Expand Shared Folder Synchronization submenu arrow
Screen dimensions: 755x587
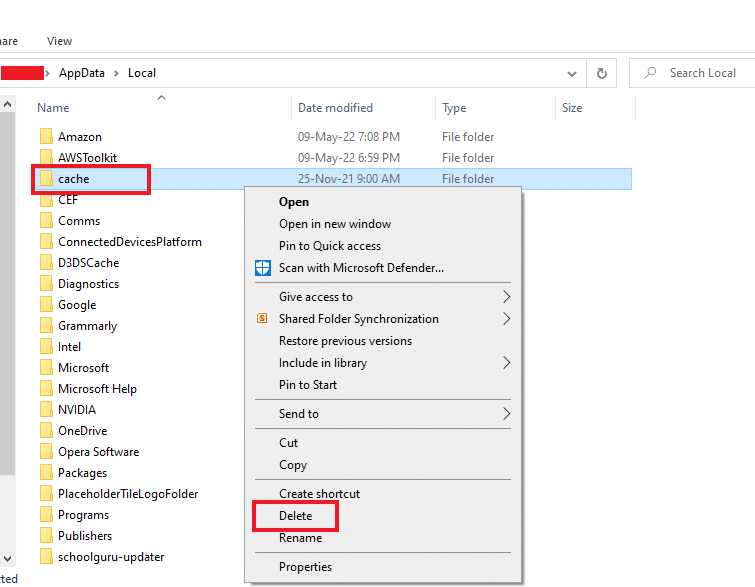click(x=506, y=318)
